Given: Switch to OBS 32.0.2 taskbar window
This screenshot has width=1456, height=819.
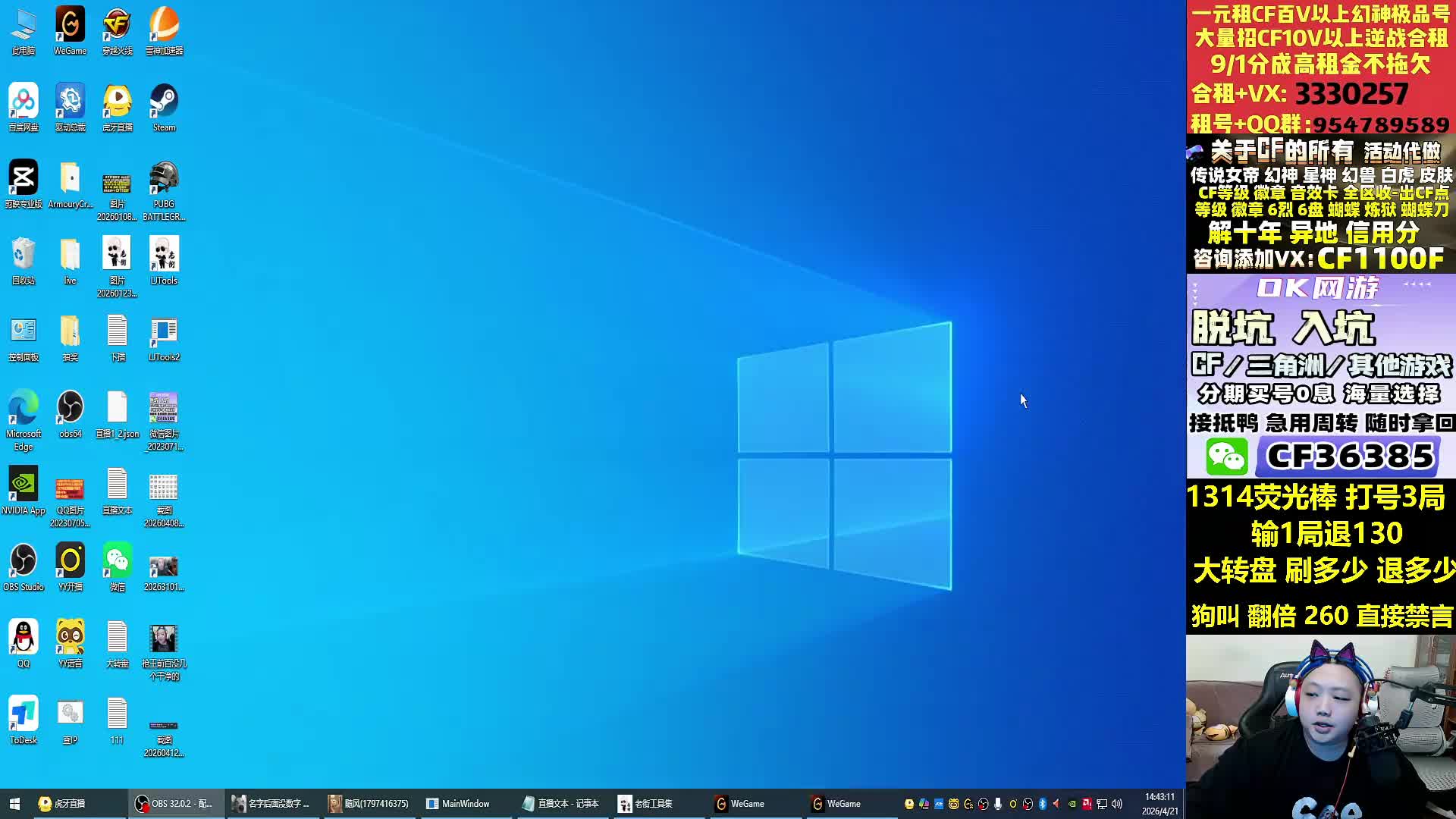Looking at the screenshot, I should [x=176, y=804].
